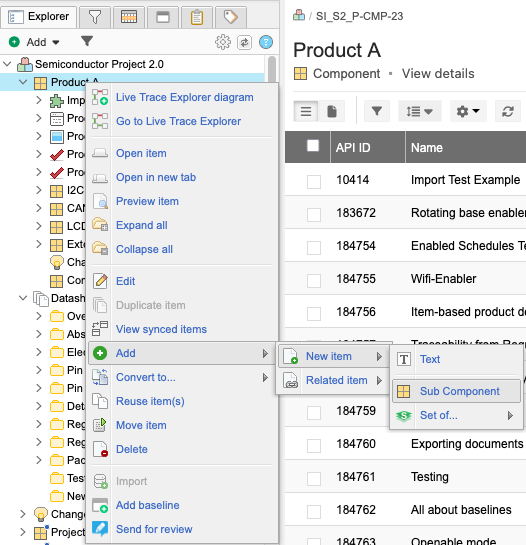Click the explorer filter funnel icon
This screenshot has height=545, width=526.
tap(87, 41)
